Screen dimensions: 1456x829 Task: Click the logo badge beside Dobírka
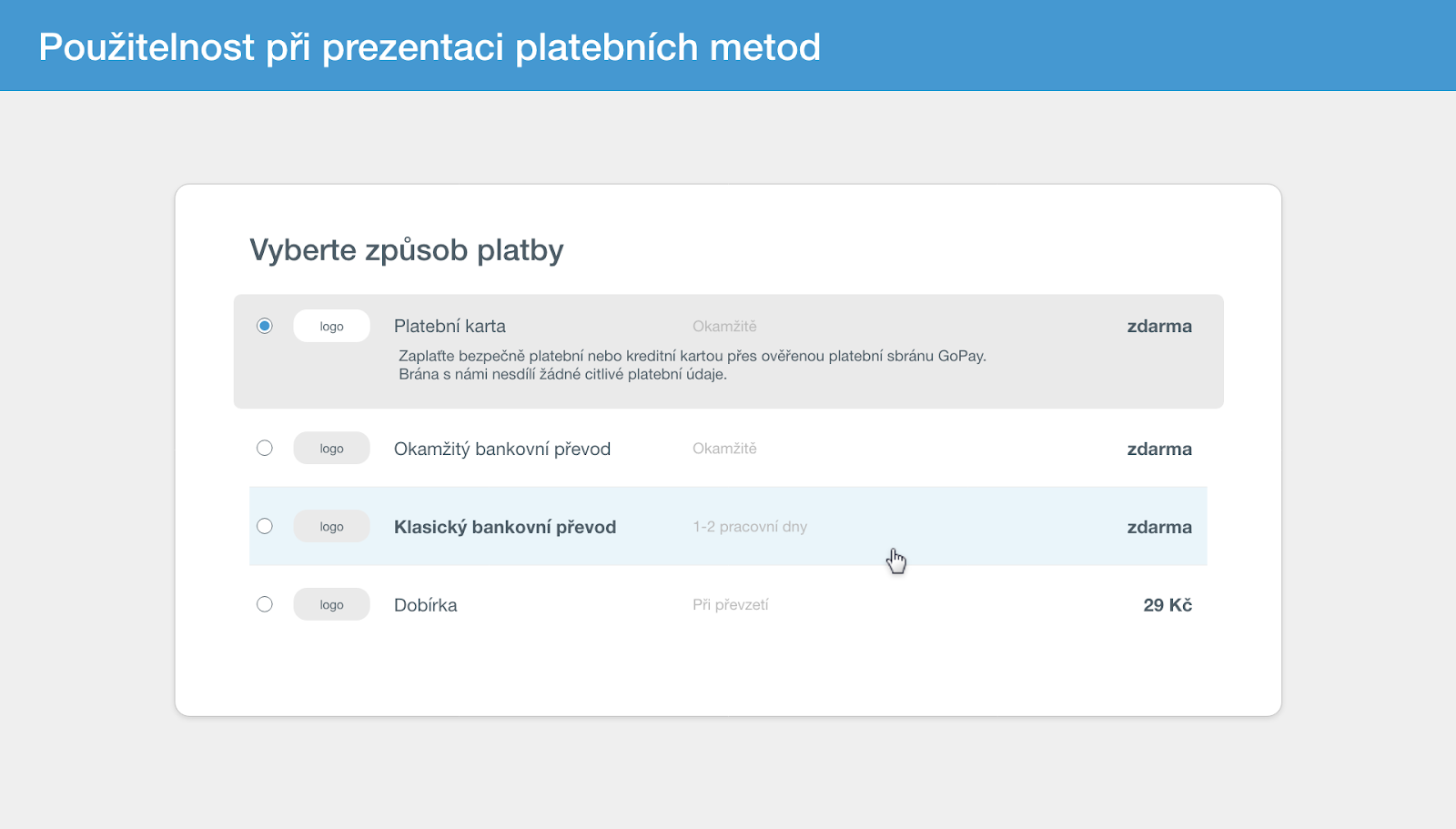(331, 604)
